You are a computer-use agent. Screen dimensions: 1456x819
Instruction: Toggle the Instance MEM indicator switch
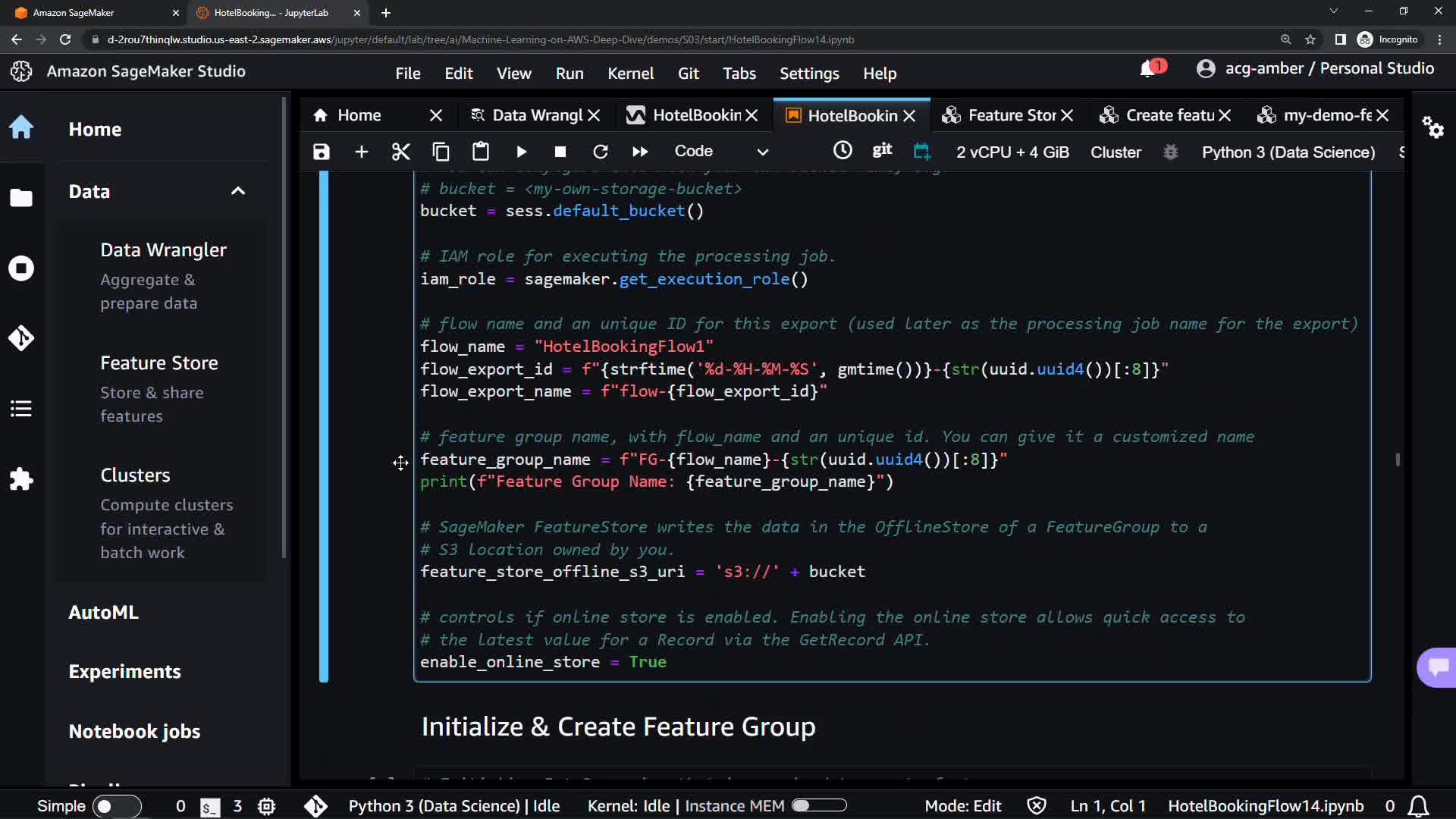click(819, 805)
